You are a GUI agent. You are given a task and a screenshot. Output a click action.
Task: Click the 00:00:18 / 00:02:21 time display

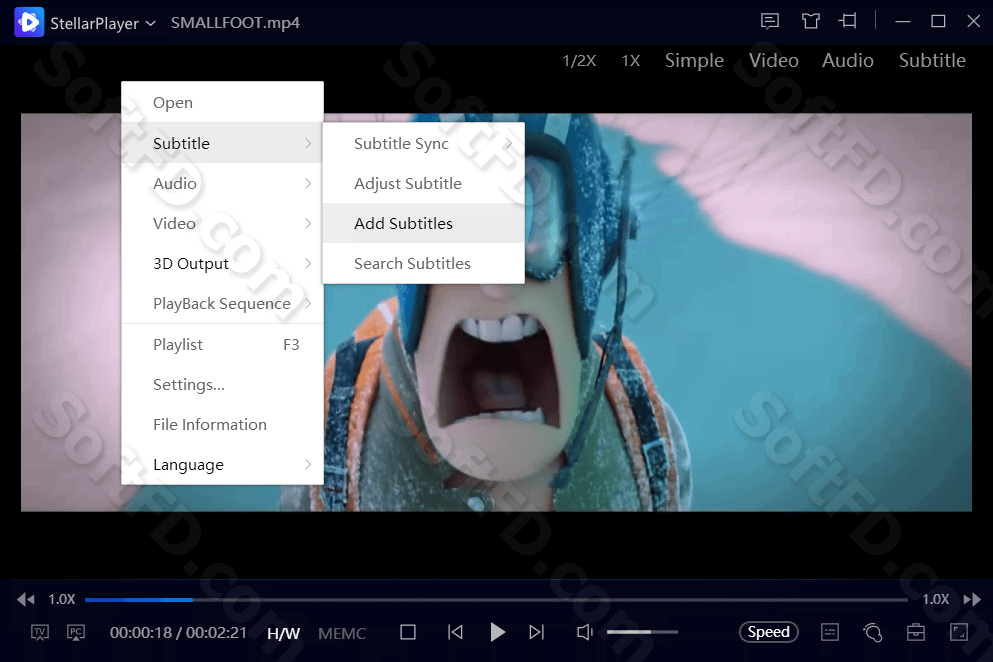[178, 632]
